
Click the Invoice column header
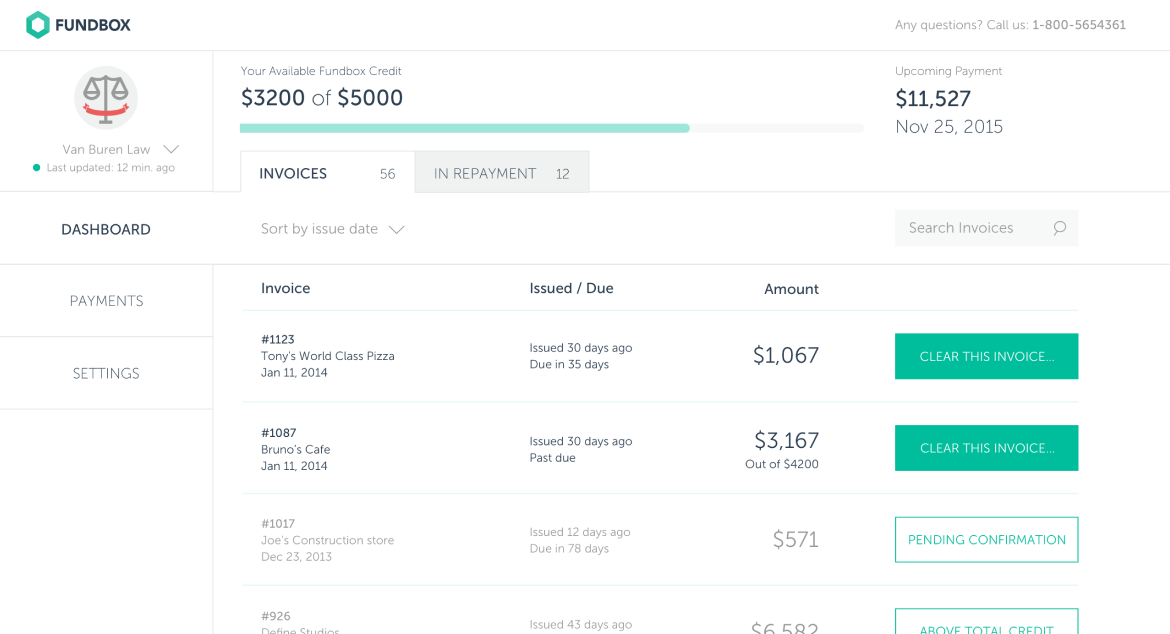pyautogui.click(x=285, y=288)
